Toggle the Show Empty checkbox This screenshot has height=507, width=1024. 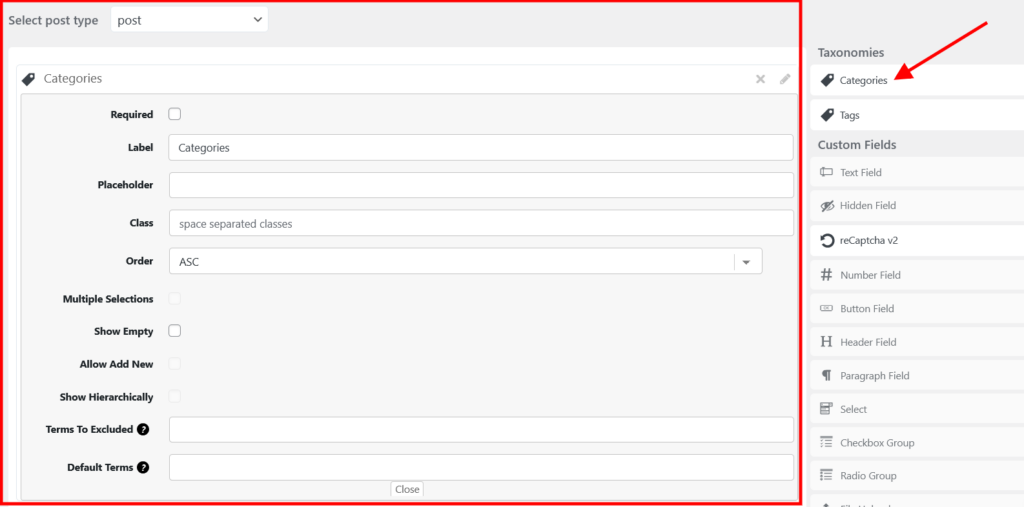tap(175, 331)
